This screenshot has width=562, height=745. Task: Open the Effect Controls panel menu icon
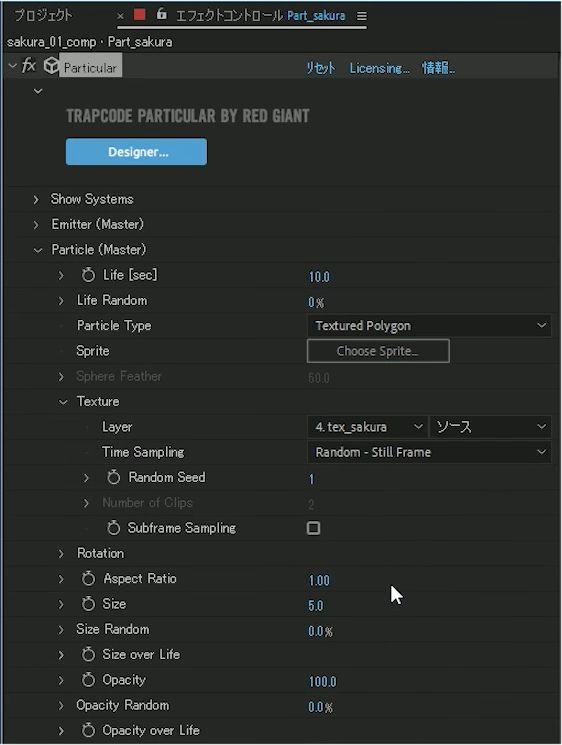click(x=362, y=16)
